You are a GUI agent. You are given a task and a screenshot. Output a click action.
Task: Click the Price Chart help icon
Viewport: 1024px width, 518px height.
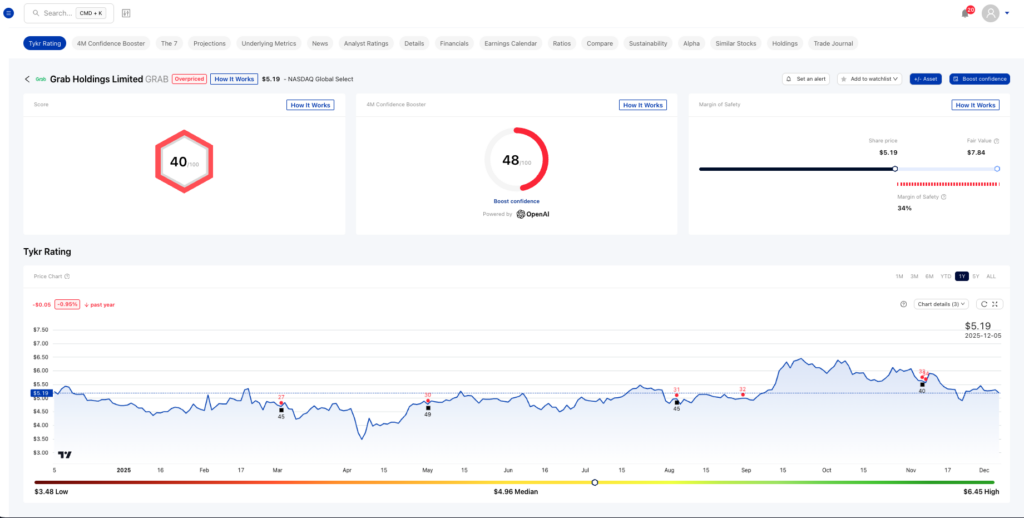tap(67, 276)
